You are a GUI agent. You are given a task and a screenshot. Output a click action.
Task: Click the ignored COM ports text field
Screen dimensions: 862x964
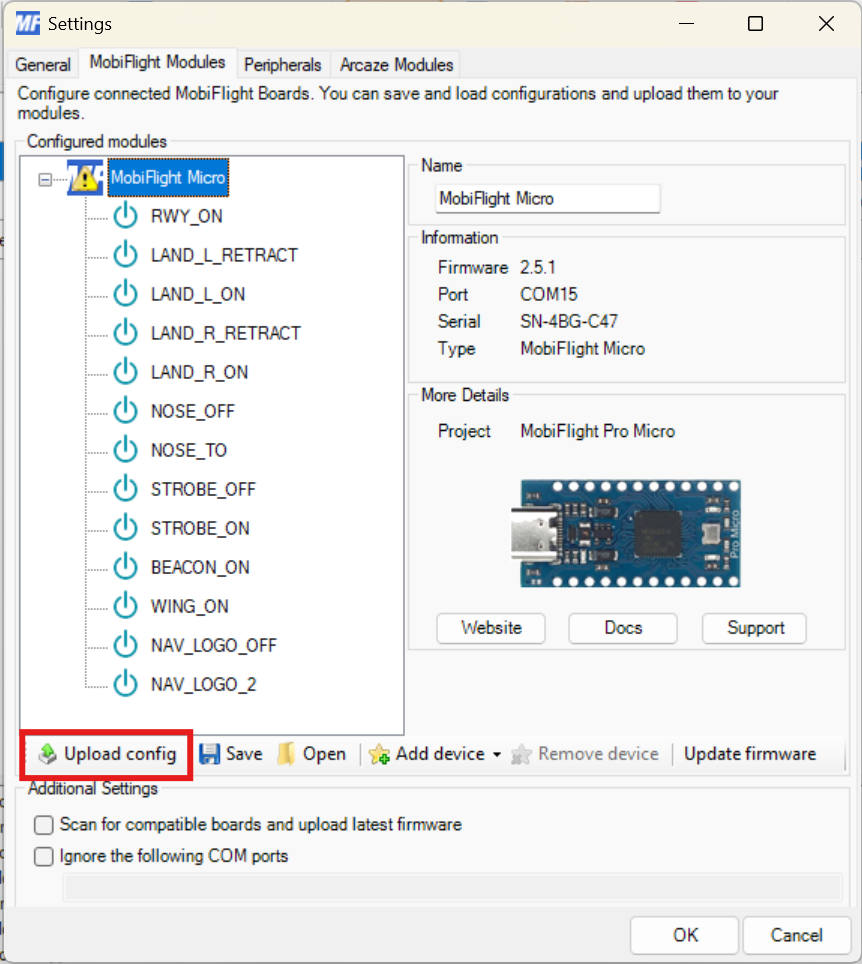click(453, 888)
